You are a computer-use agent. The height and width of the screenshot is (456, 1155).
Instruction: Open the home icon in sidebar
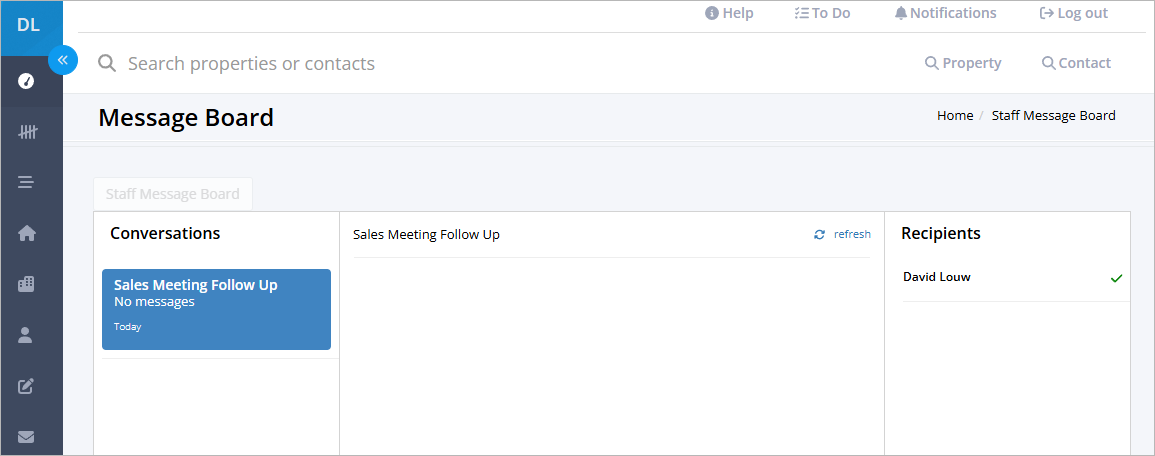pyautogui.click(x=27, y=234)
